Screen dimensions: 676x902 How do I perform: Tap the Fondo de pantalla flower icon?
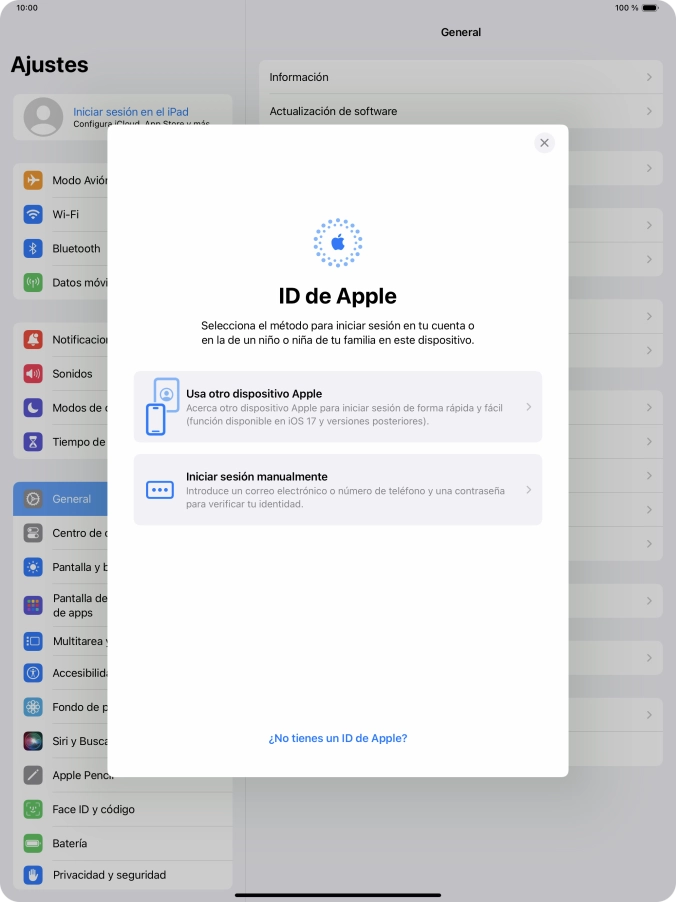click(33, 707)
